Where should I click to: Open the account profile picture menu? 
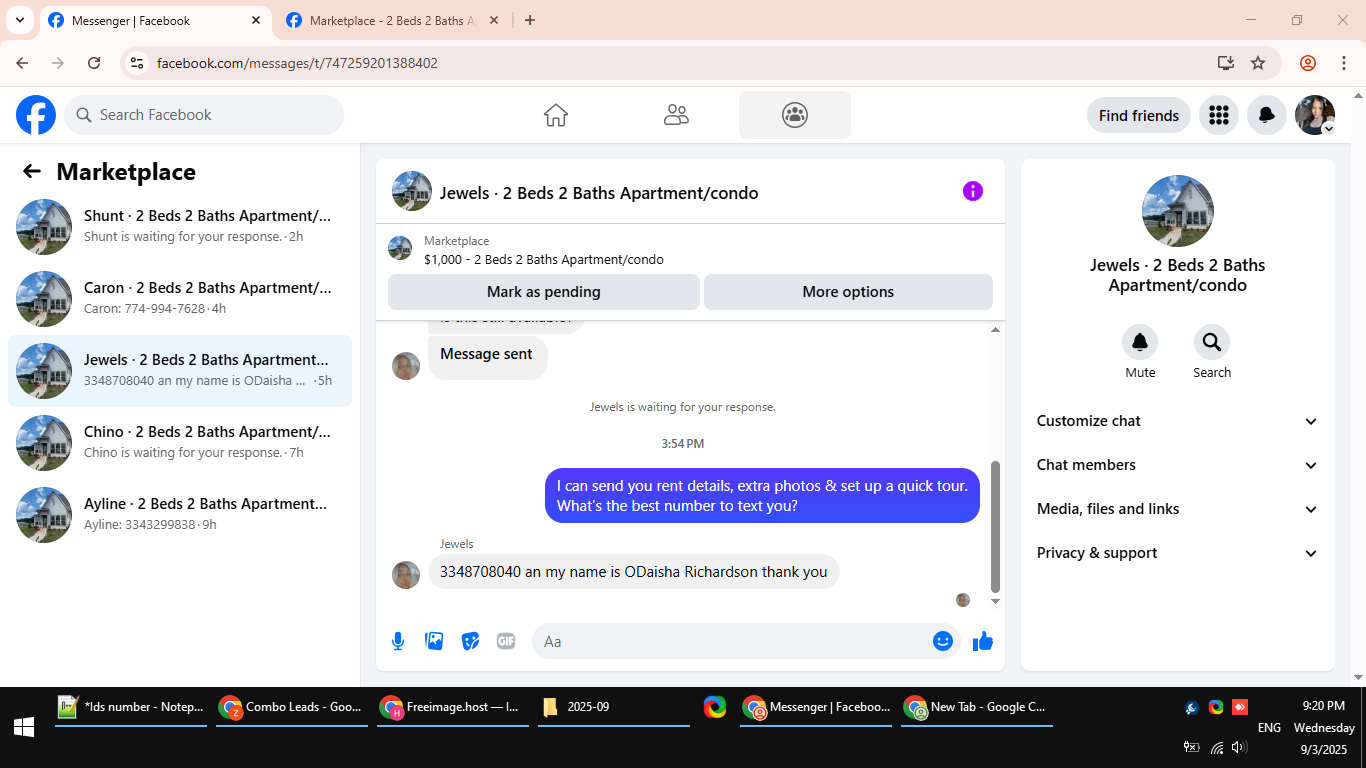tap(1315, 115)
